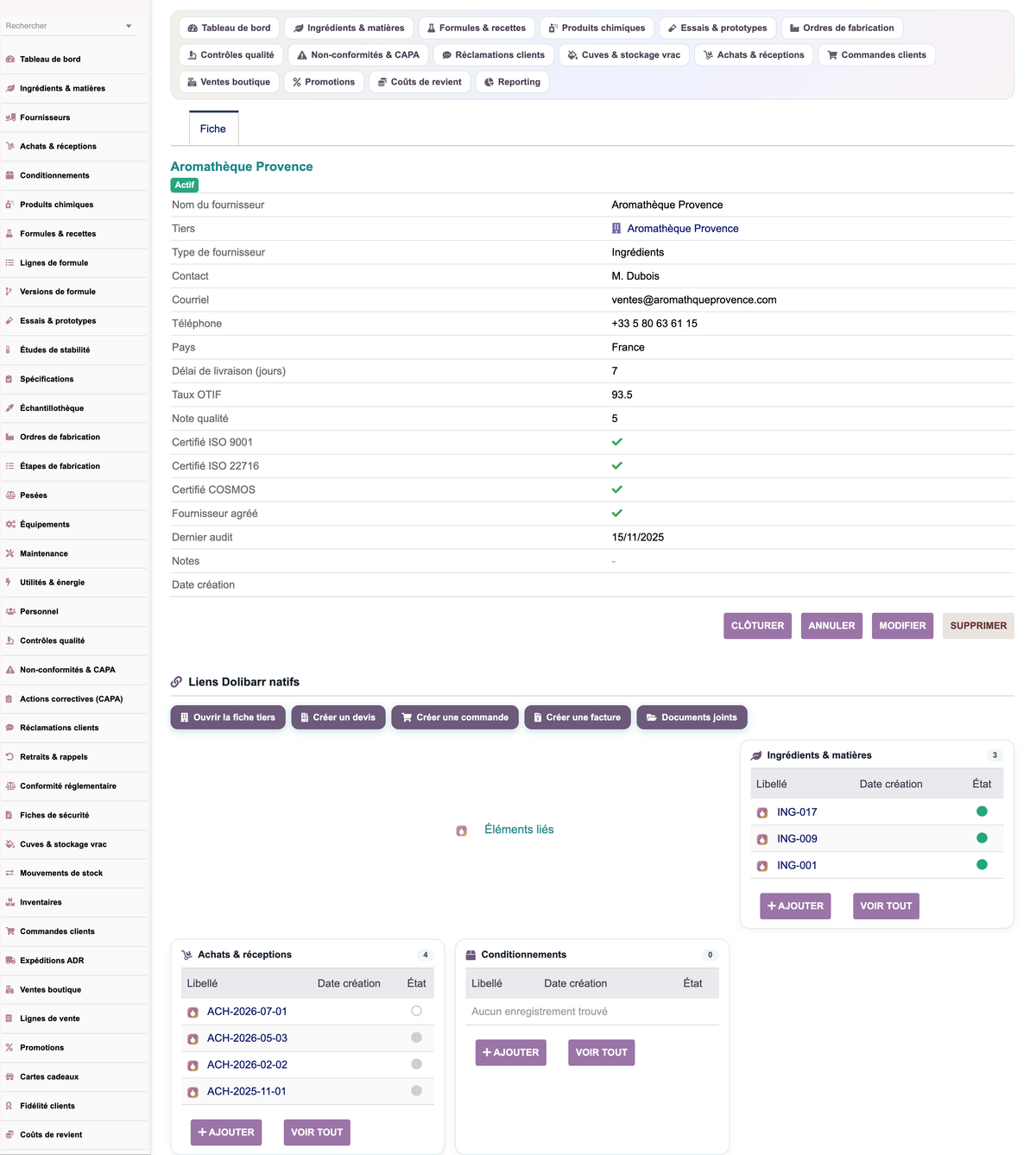This screenshot has width=1036, height=1155.
Task: Click the Pesées scale icon in sidebar
Action: click(x=10, y=495)
